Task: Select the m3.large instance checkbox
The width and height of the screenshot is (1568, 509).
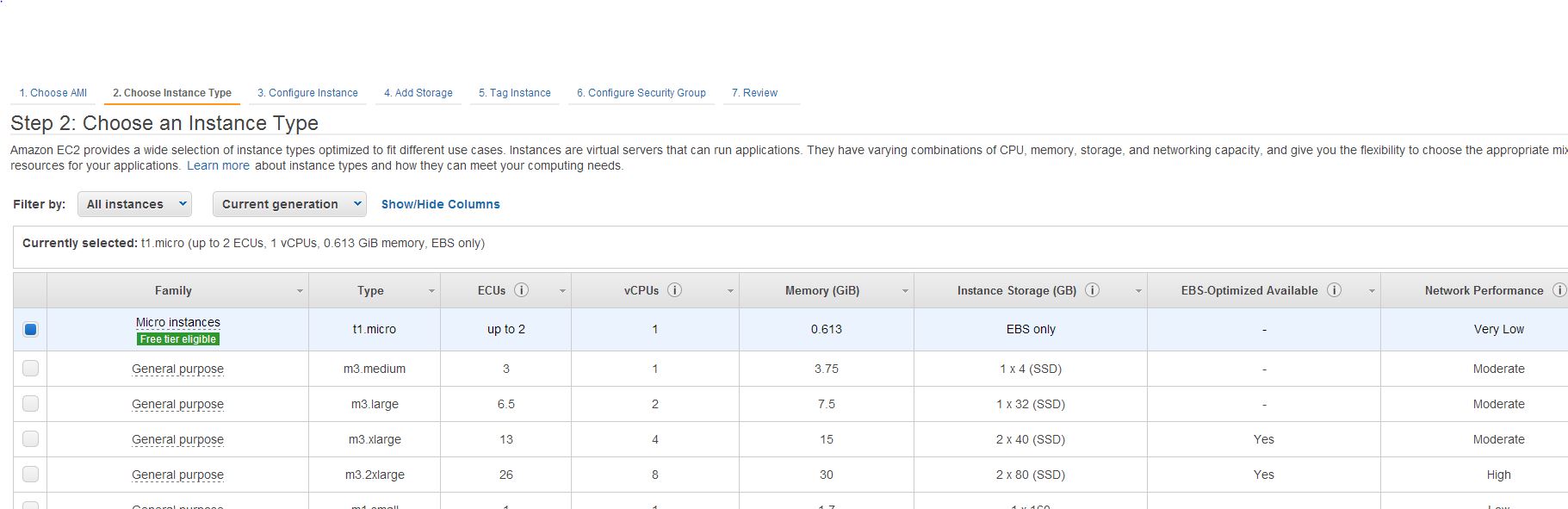Action: tap(30, 404)
